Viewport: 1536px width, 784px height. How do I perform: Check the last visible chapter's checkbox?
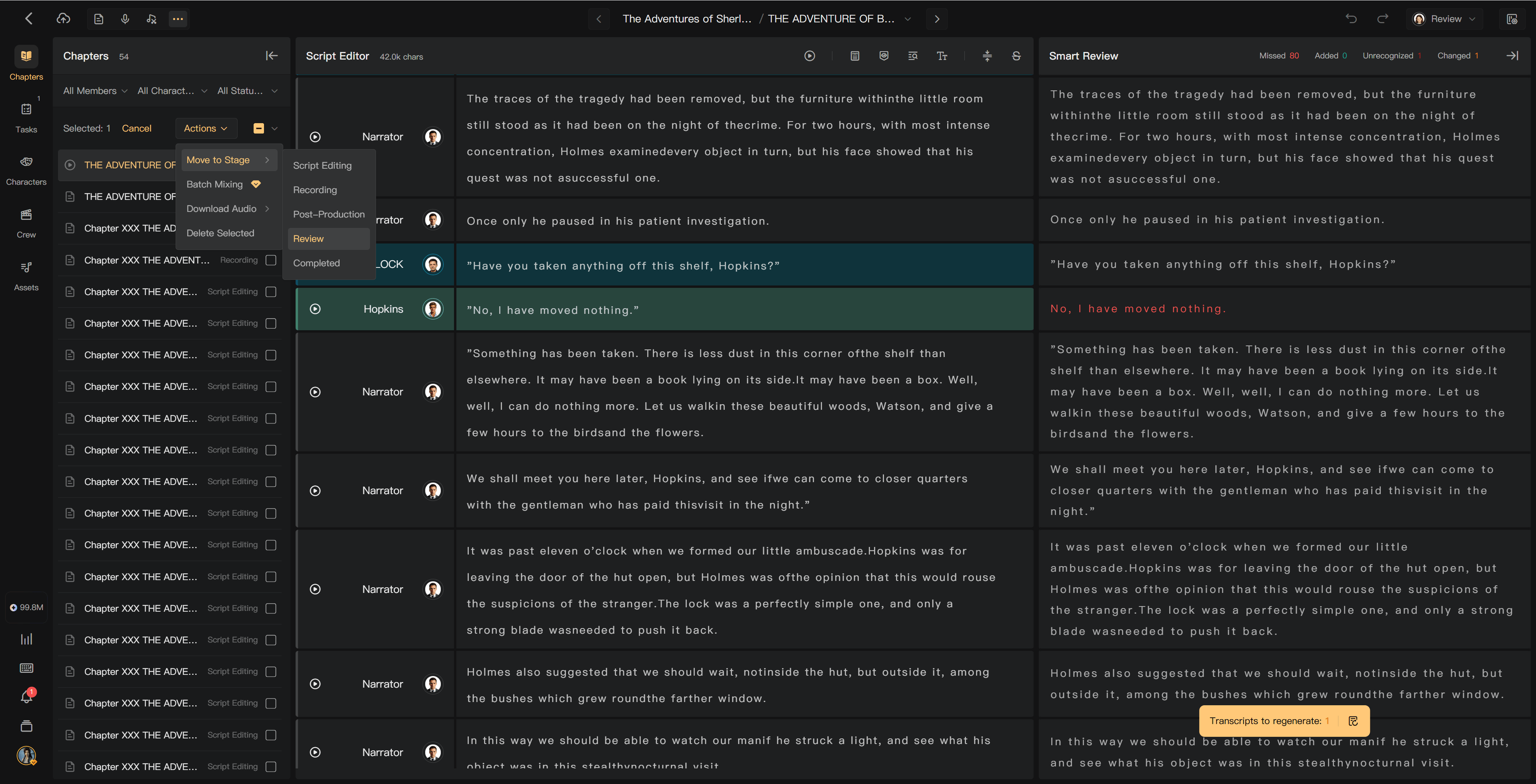click(271, 766)
